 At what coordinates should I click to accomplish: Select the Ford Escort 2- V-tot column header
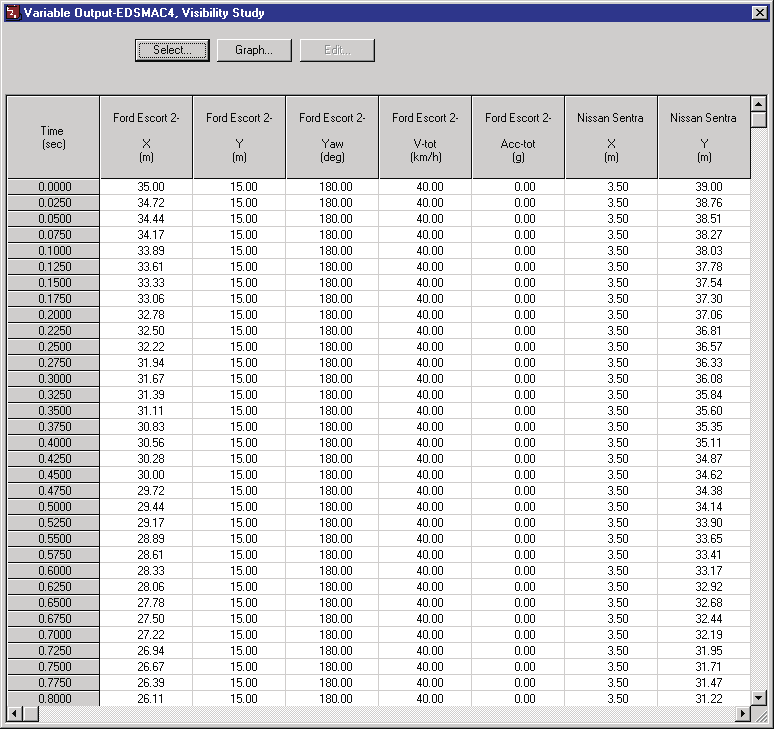click(x=425, y=137)
